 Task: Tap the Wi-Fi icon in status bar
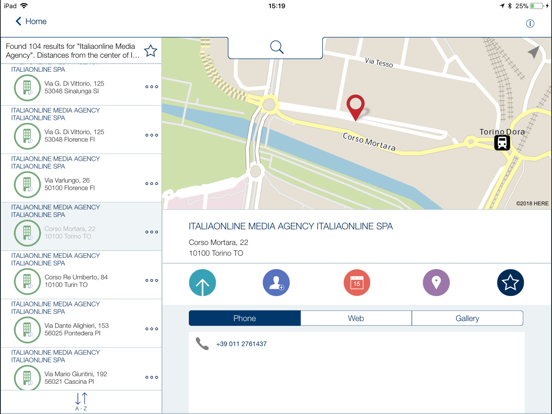[24, 6]
